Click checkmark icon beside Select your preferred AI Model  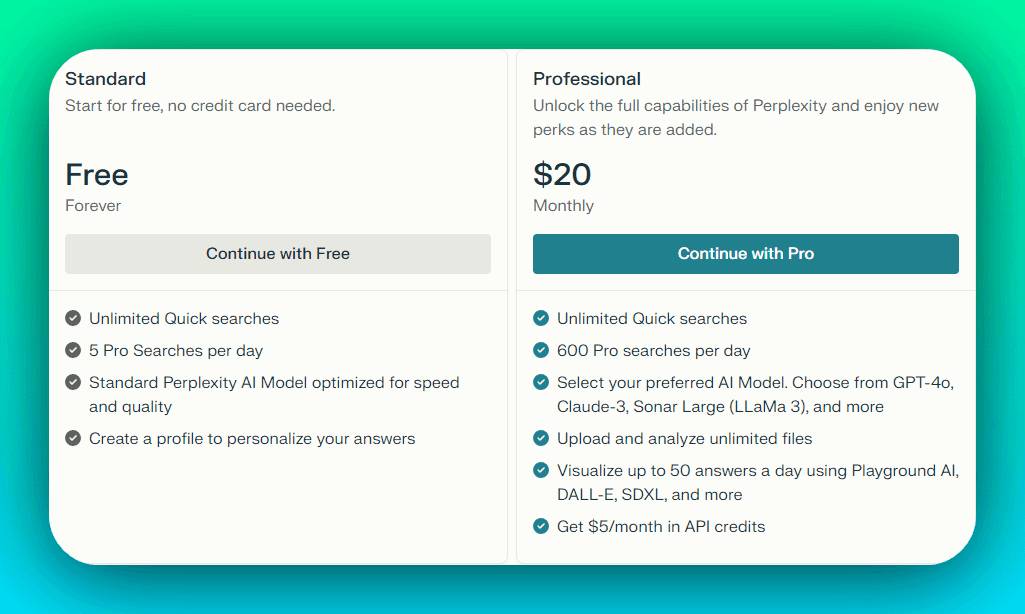[541, 383]
